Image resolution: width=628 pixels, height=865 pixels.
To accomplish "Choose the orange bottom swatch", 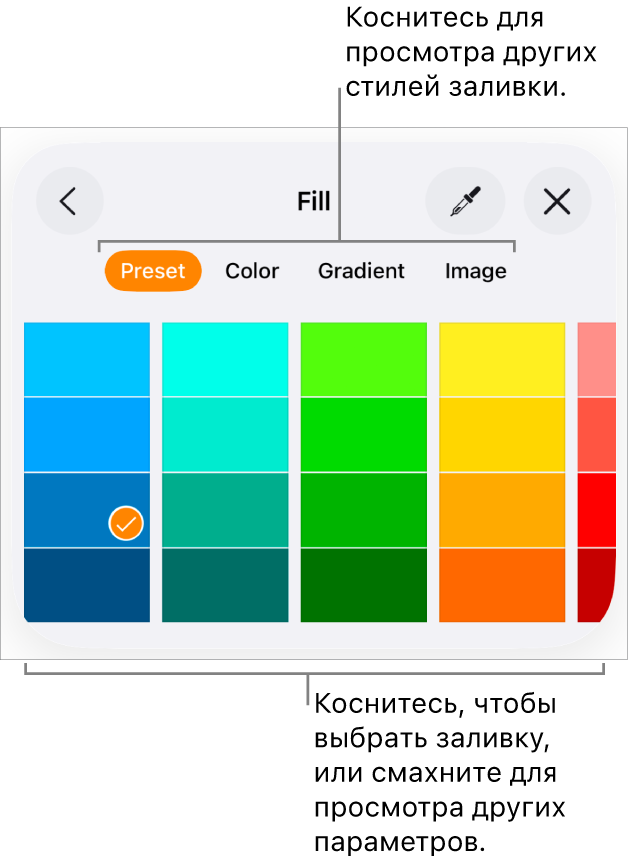I will (x=502, y=585).
